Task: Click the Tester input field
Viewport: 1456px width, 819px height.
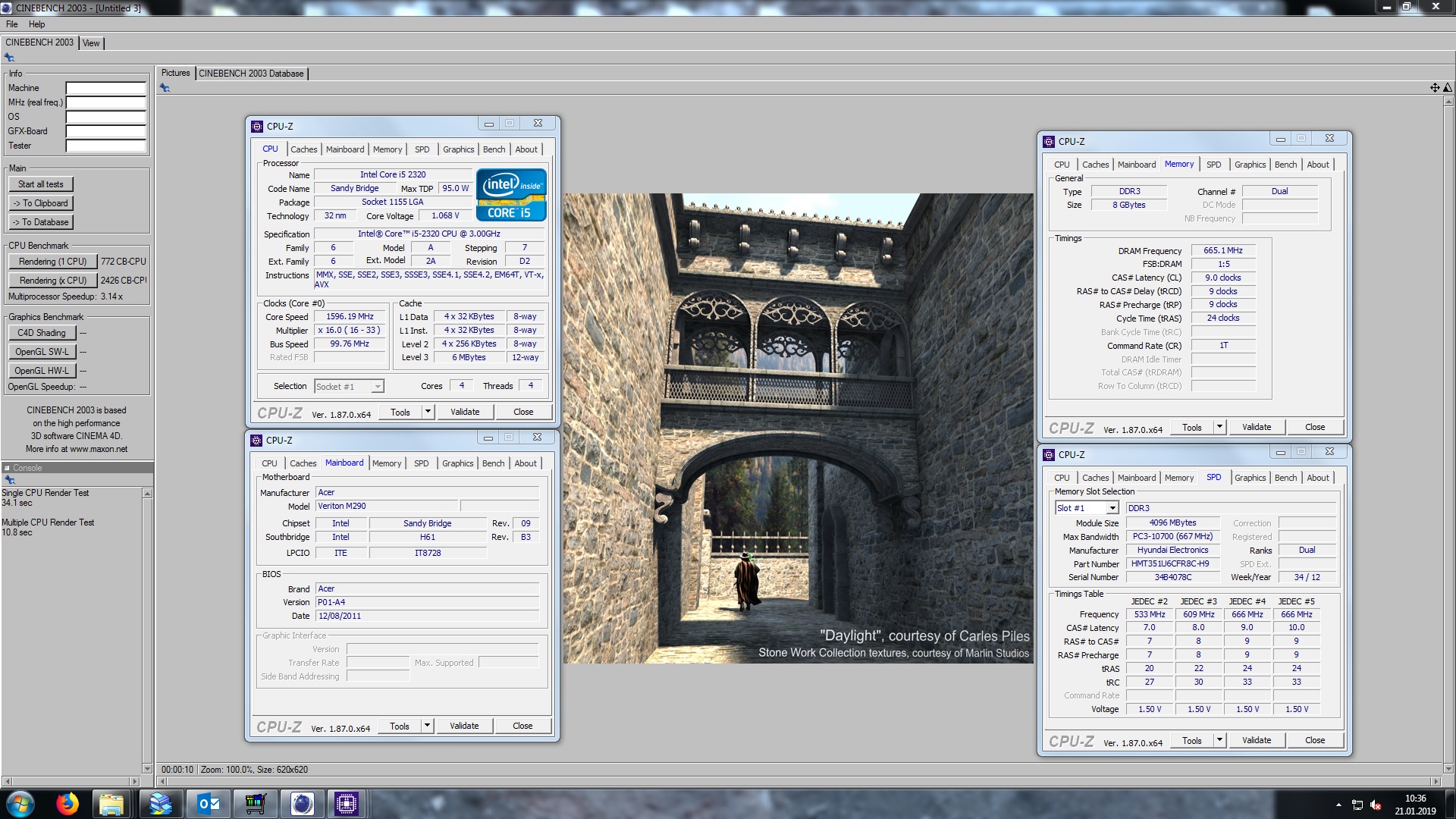Action: click(x=105, y=146)
